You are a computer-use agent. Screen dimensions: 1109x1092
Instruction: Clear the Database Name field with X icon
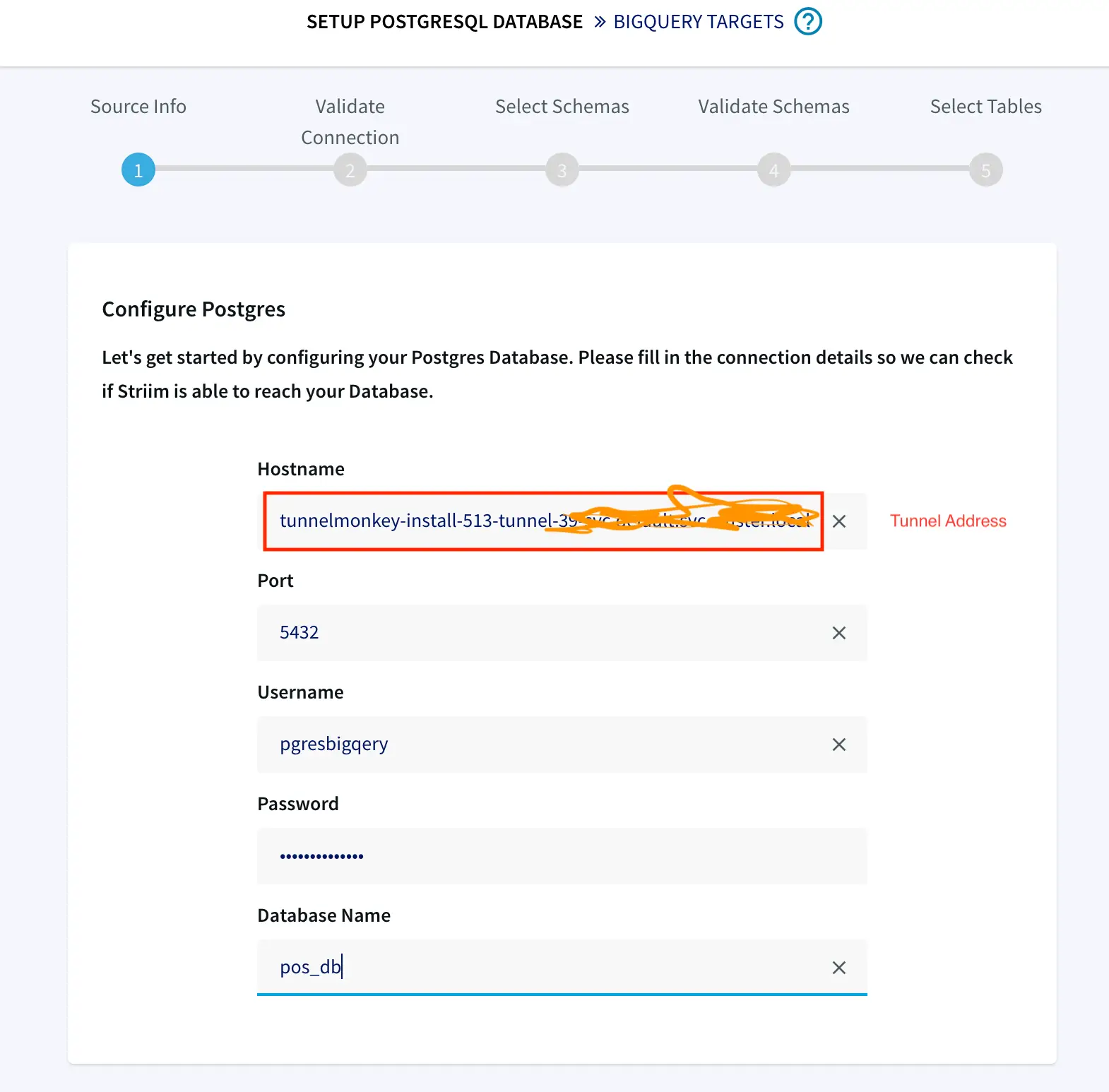tap(838, 968)
